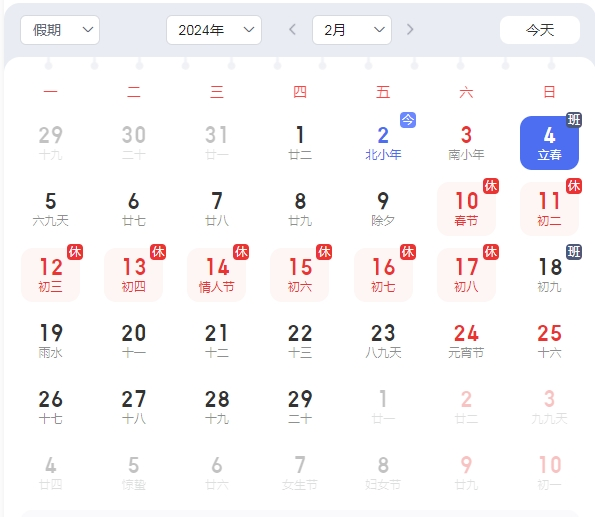Click the 休 badge on February 11
Image resolution: width=595 pixels, height=517 pixels.
click(574, 186)
